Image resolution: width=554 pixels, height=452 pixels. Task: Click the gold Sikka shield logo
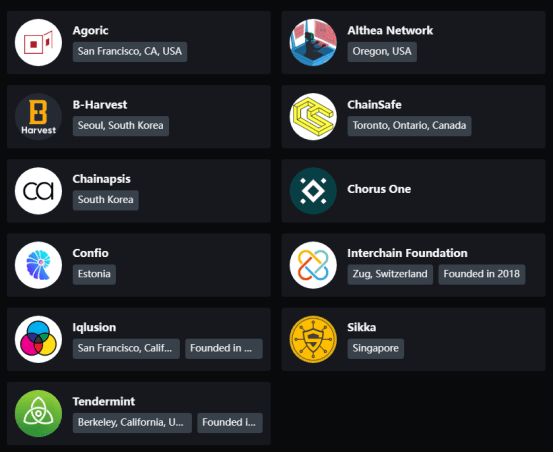[x=313, y=339]
